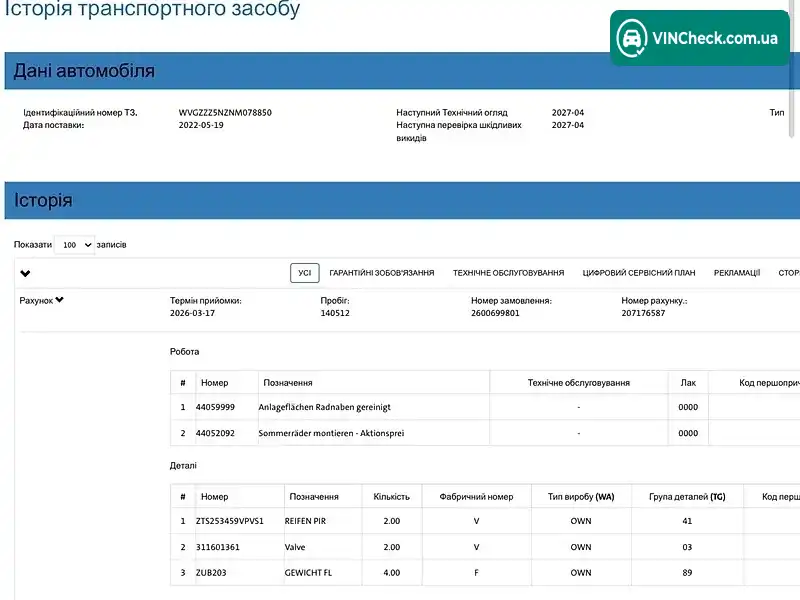Viewport: 800px width, 600px height.
Task: Open the РЕКЛАМАЦІЇ tab
Action: point(737,273)
